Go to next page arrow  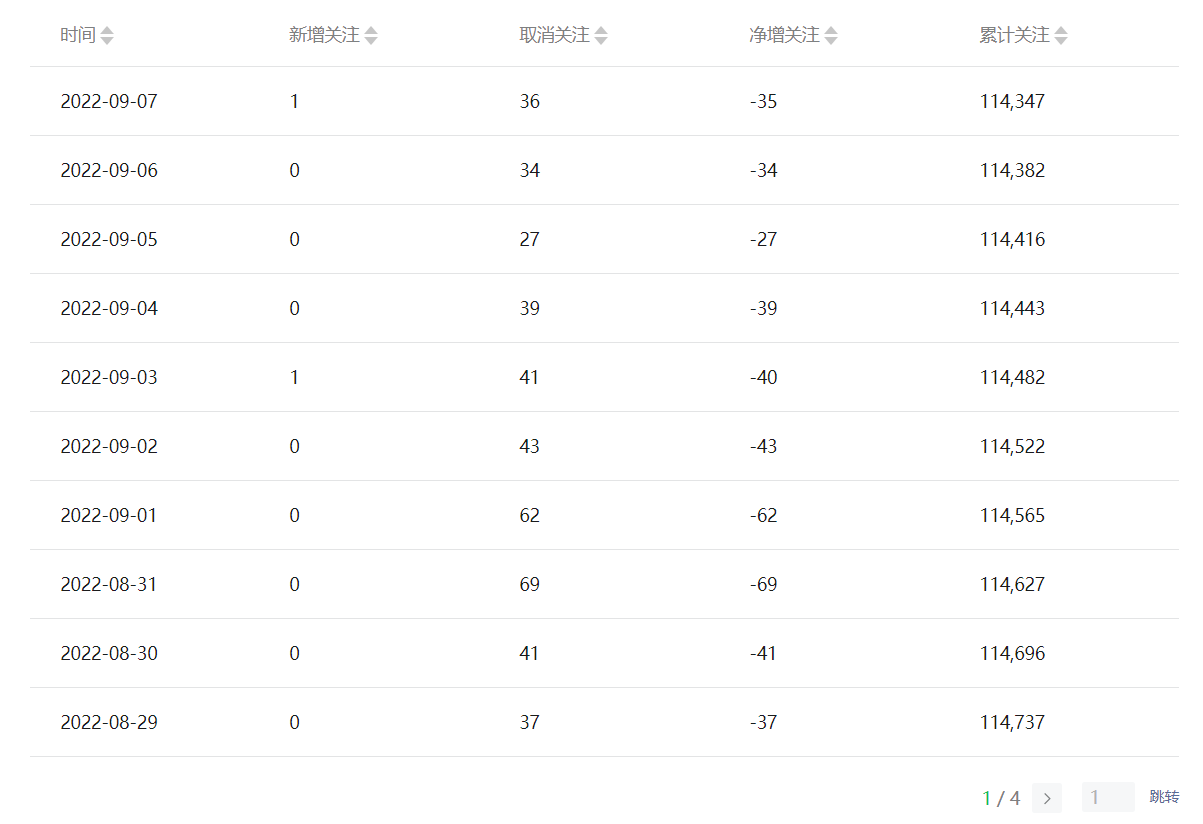click(1047, 798)
